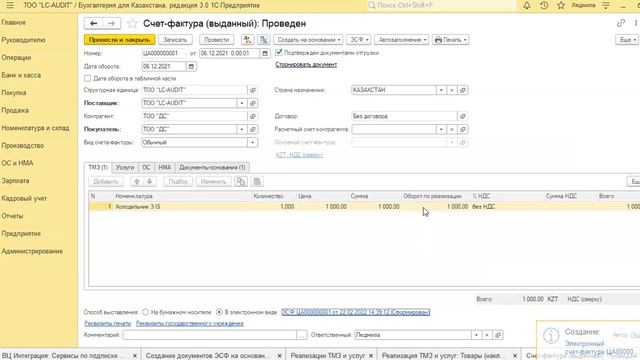This screenshot has height=360, width=640.
Task: Switch to the ТМЗ (1) tab
Action: click(98, 167)
